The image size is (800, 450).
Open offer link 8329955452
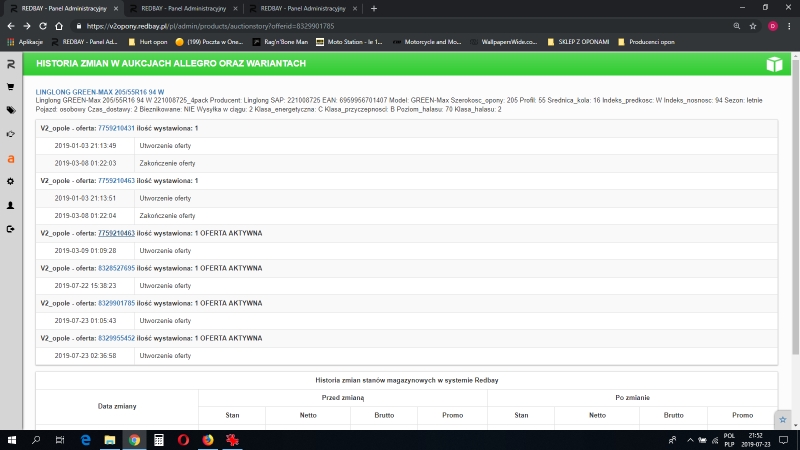(x=116, y=338)
